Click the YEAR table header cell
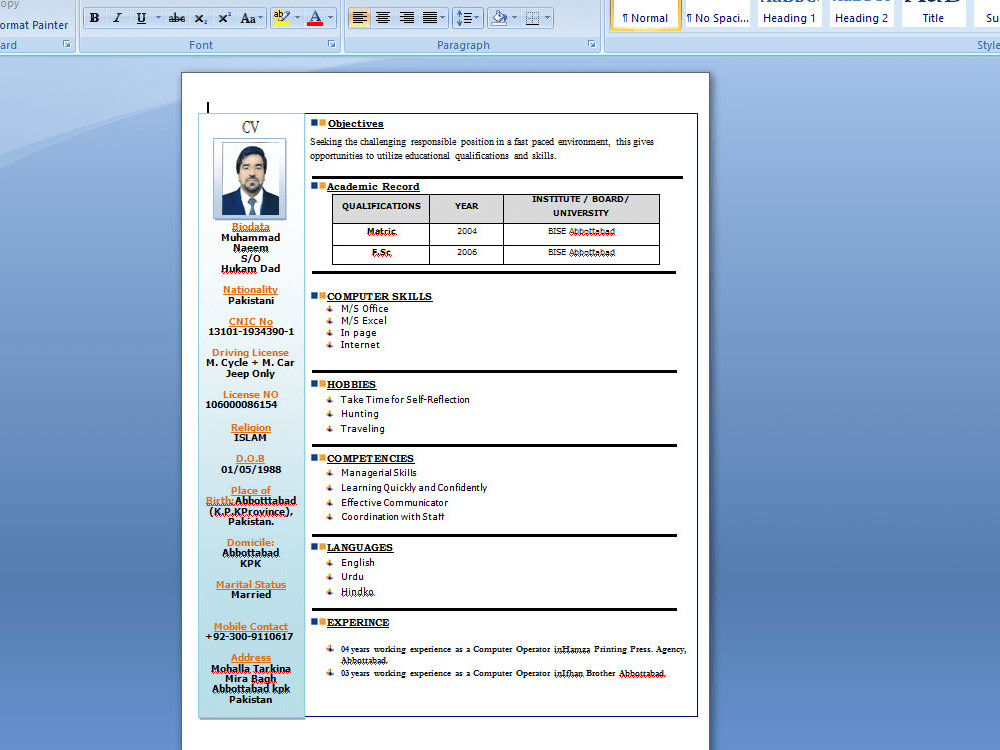 [x=466, y=209]
